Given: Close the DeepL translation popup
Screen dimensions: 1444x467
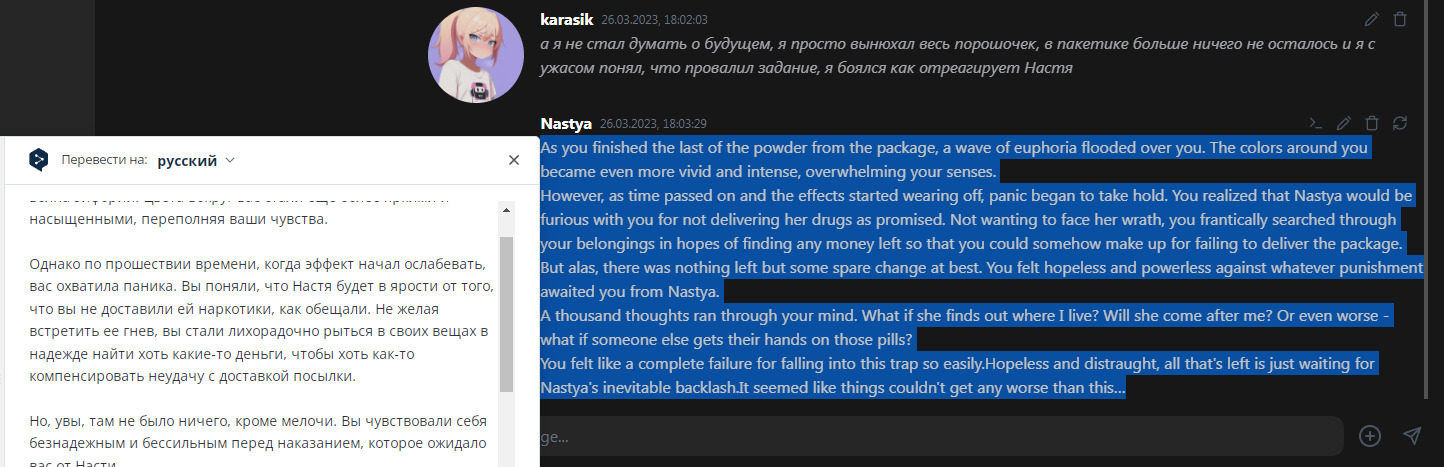Looking at the screenshot, I should tap(514, 160).
